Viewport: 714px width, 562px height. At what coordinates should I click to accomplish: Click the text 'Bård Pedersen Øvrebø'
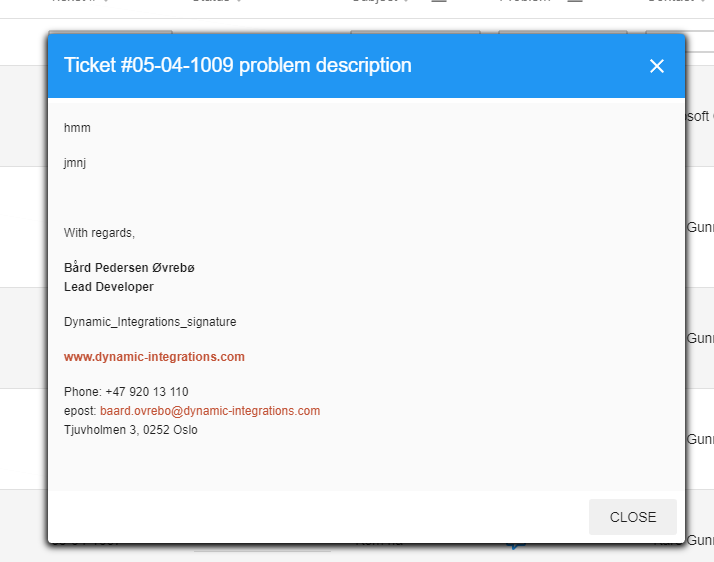pyautogui.click(x=129, y=267)
